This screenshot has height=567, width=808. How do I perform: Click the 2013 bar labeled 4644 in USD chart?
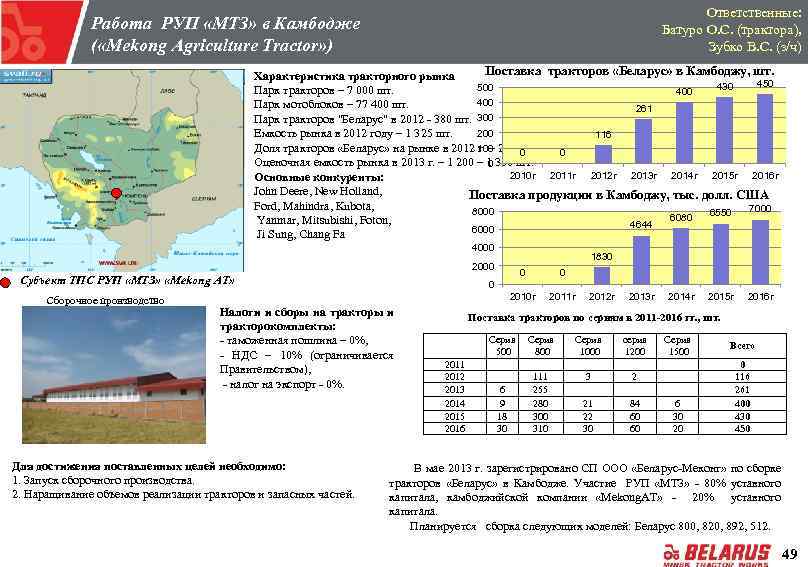pos(641,260)
